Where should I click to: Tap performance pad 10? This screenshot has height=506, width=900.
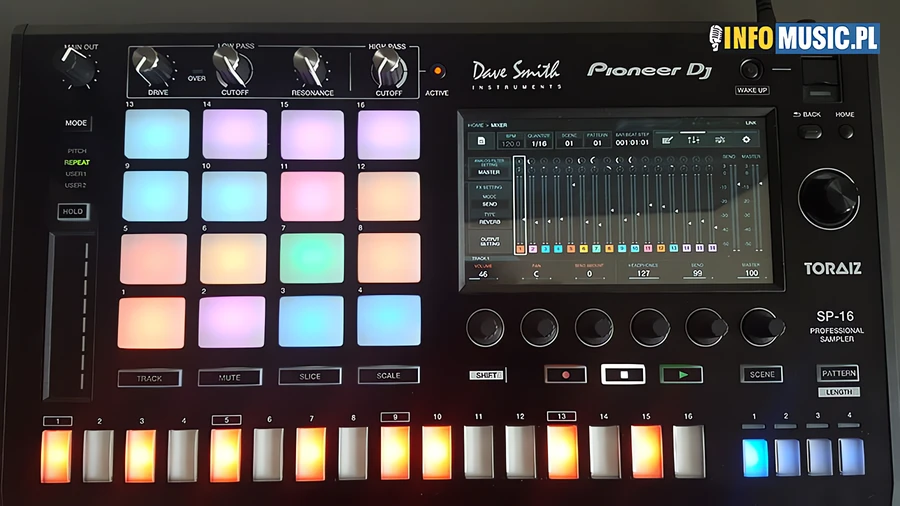pyautogui.click(x=234, y=196)
